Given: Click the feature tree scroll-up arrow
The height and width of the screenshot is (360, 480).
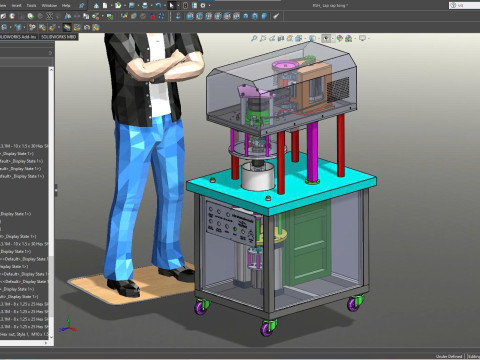Looking at the screenshot, I should tap(51, 69).
